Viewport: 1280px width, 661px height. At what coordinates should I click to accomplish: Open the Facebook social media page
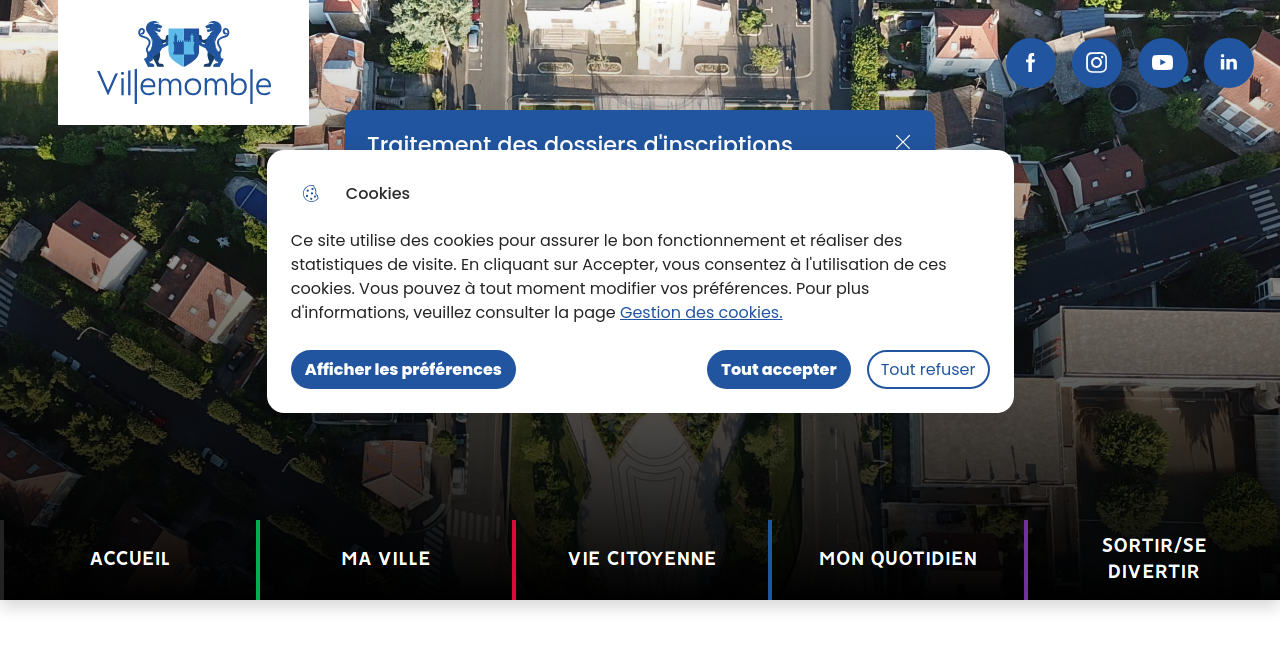pos(1030,63)
